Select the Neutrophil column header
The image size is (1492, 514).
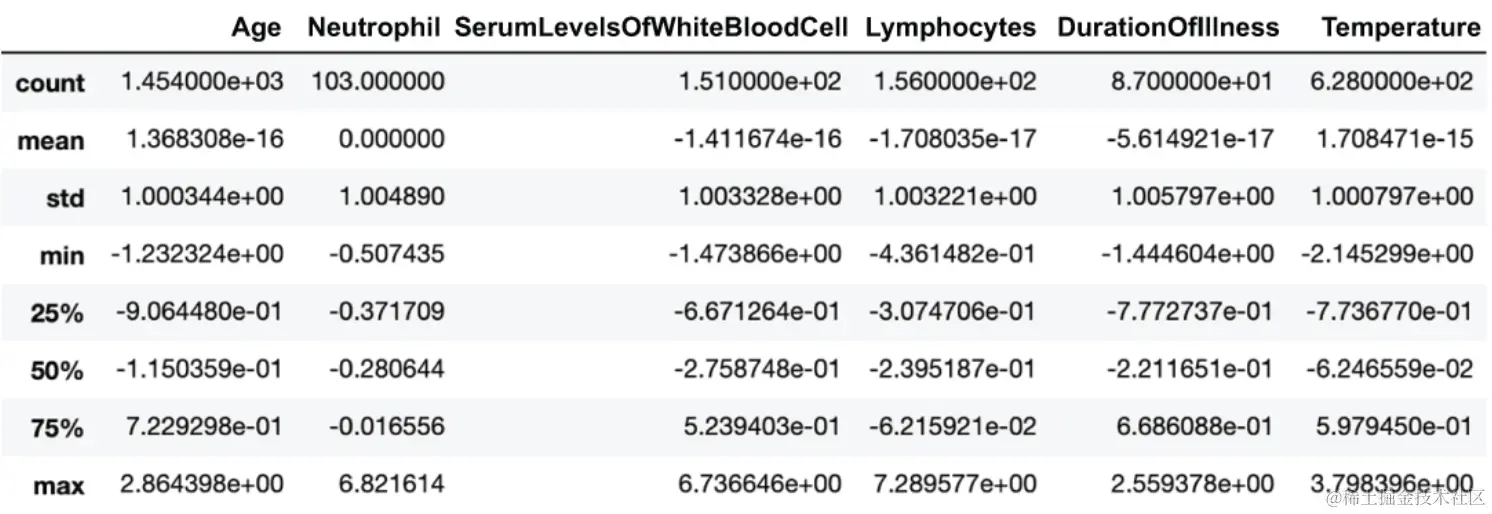tap(374, 28)
